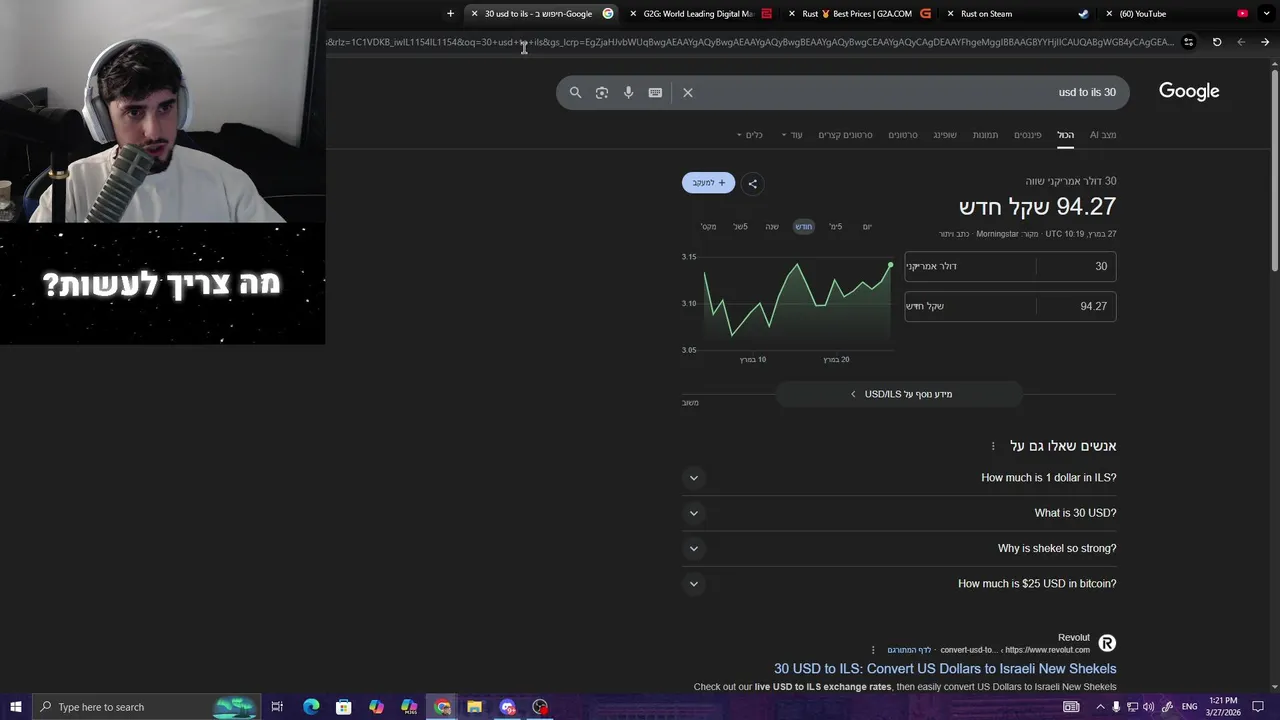Switch to 'סרטונים' videos search tab
Image resolution: width=1280 pixels, height=720 pixels.
[903, 135]
